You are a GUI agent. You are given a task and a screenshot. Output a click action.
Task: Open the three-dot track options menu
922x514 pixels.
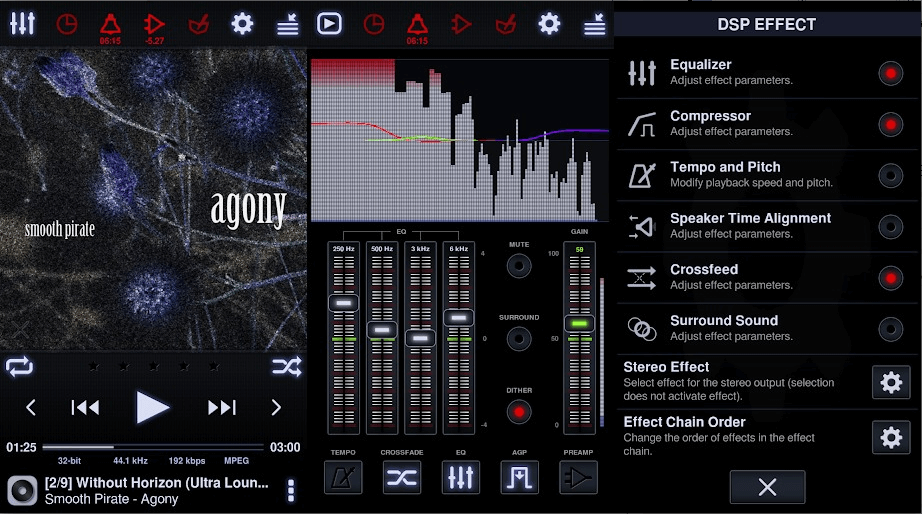290,490
